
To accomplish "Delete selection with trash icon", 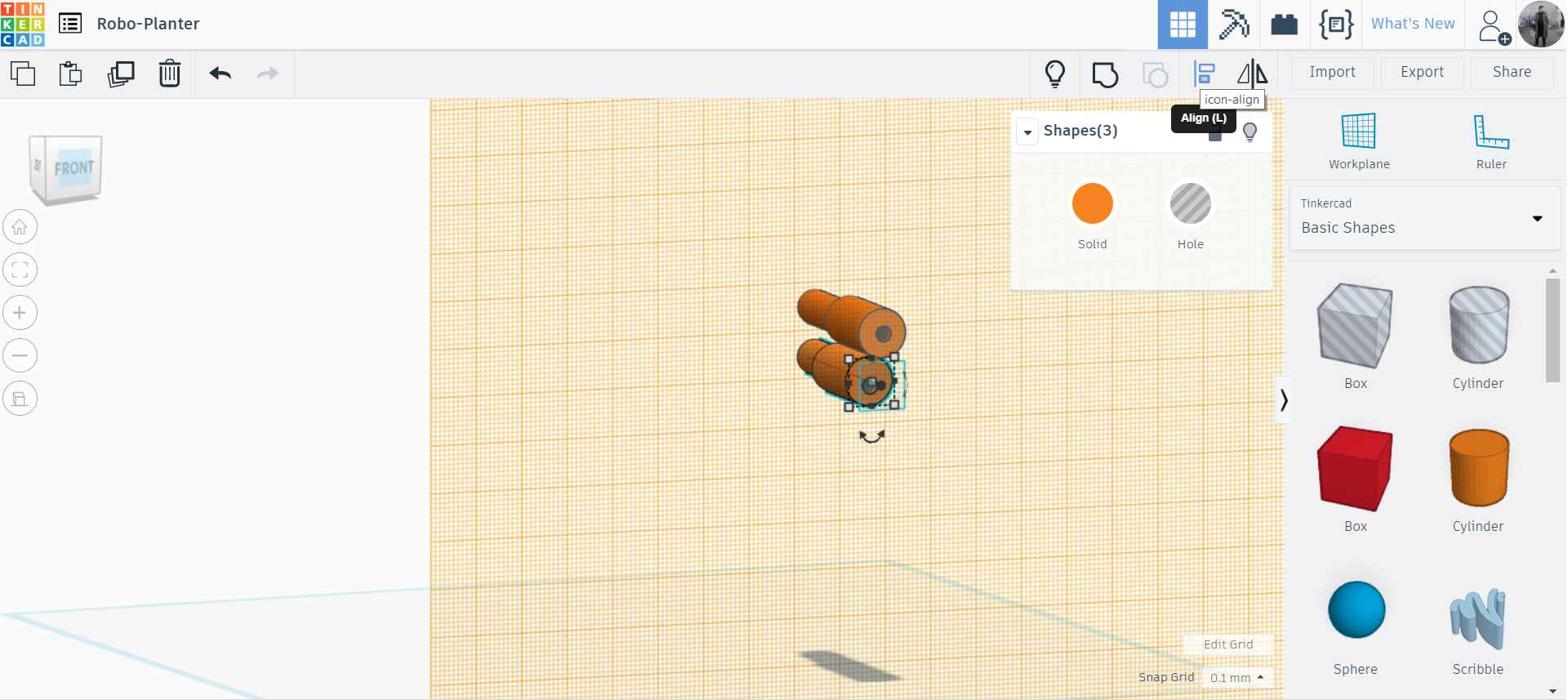I will (170, 74).
